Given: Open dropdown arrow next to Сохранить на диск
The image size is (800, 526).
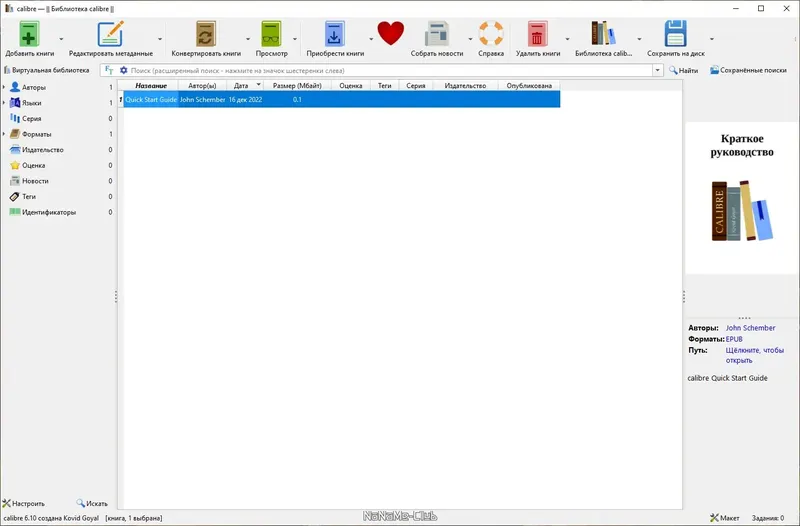Looking at the screenshot, I should pos(712,39).
